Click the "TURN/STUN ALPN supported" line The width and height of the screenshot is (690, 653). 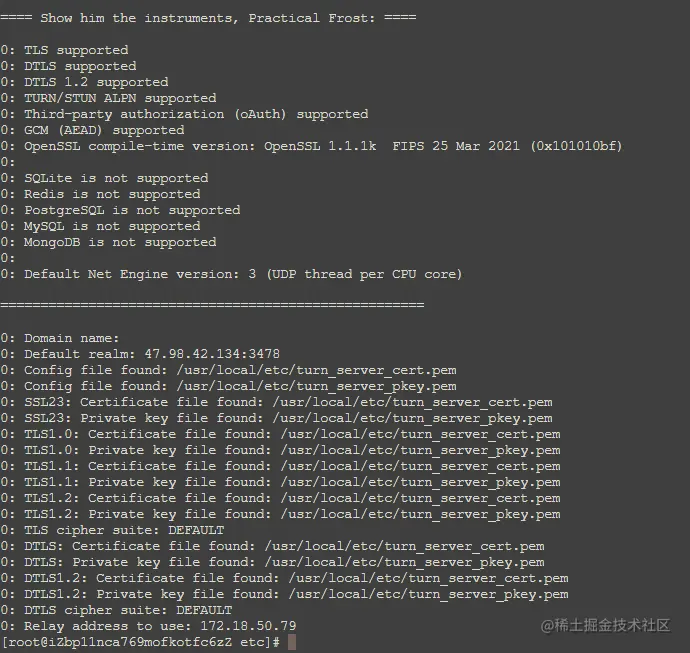120,98
